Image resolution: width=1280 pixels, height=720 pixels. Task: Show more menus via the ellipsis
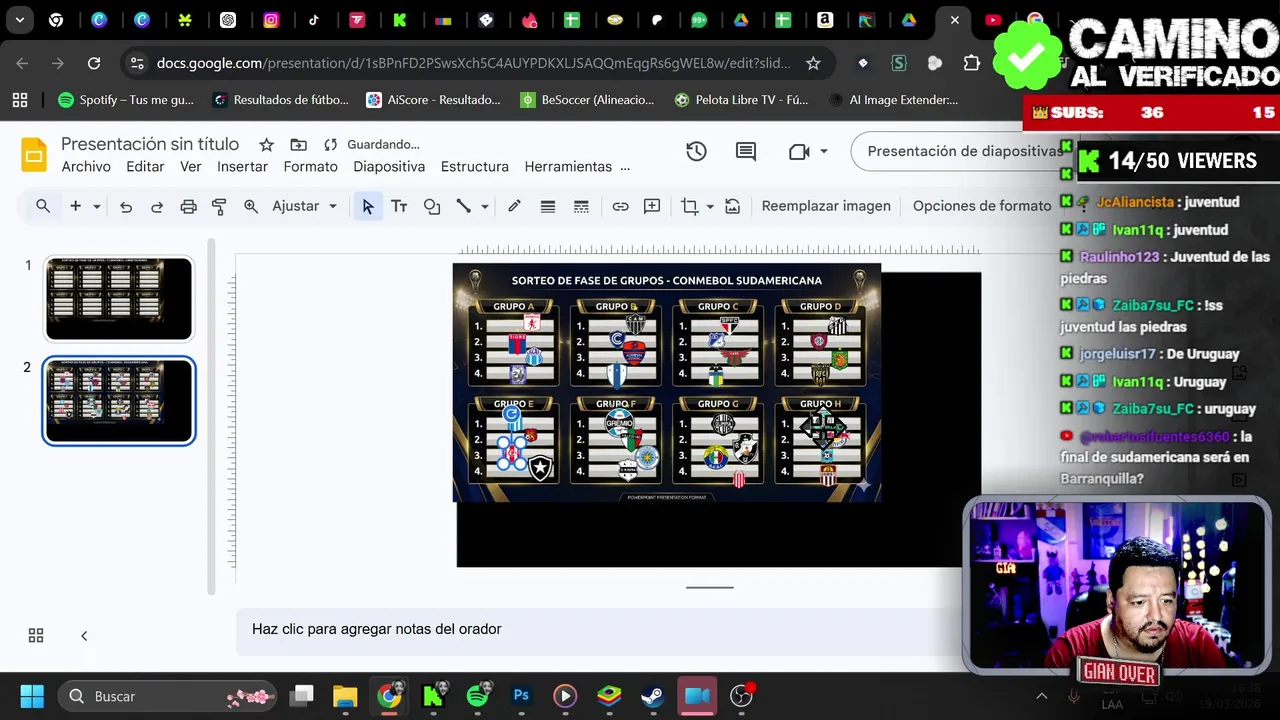pyautogui.click(x=625, y=167)
